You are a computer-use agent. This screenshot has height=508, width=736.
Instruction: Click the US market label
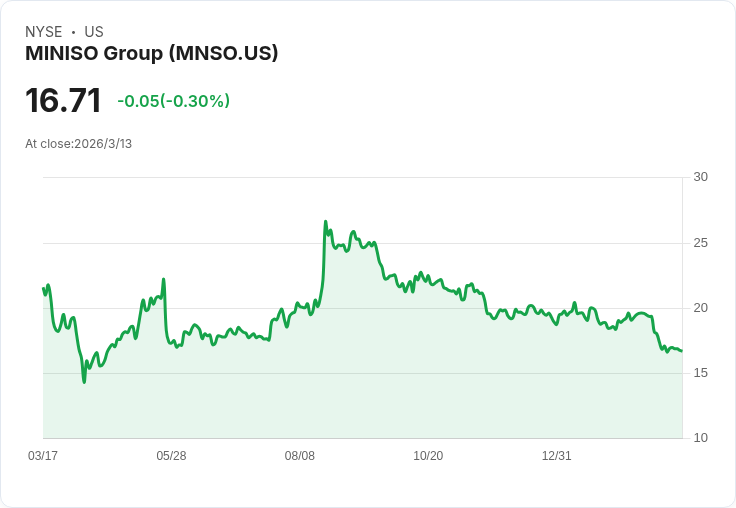tap(94, 32)
